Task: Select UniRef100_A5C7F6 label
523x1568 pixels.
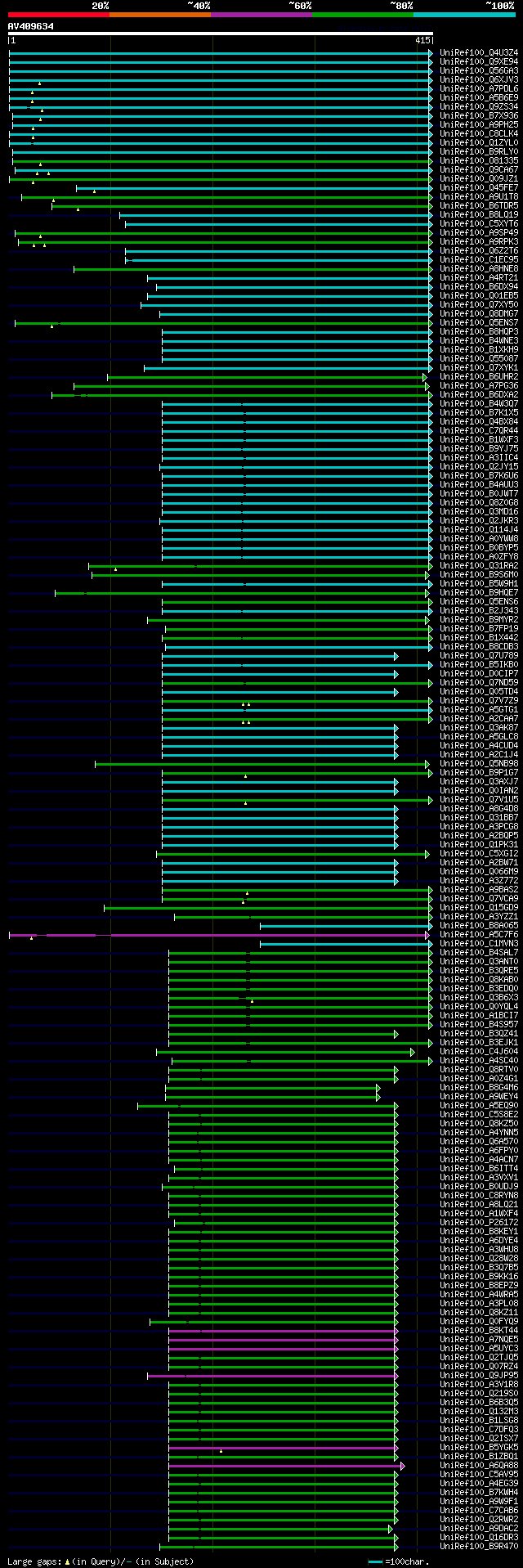Action: point(479,935)
